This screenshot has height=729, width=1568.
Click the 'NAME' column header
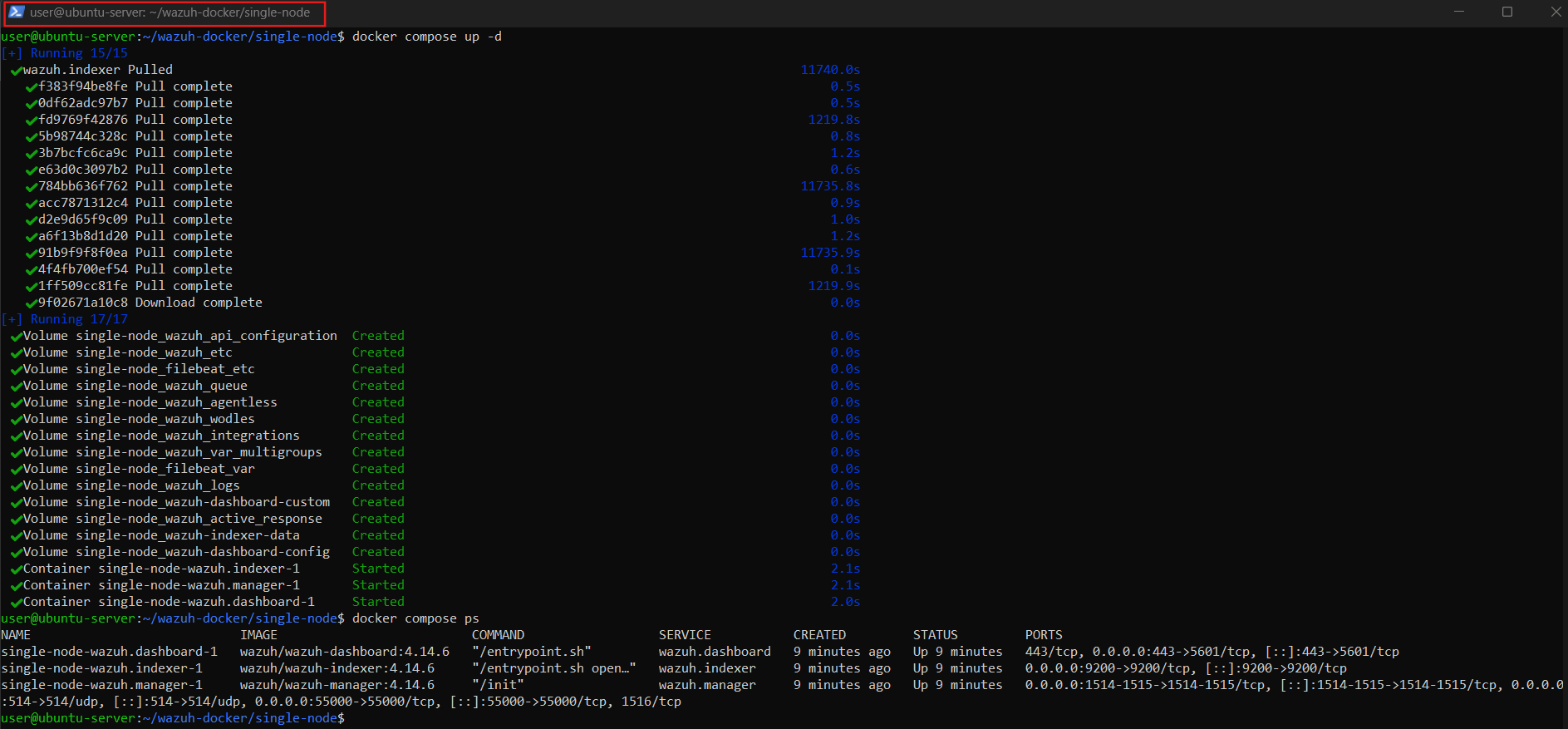pos(16,635)
